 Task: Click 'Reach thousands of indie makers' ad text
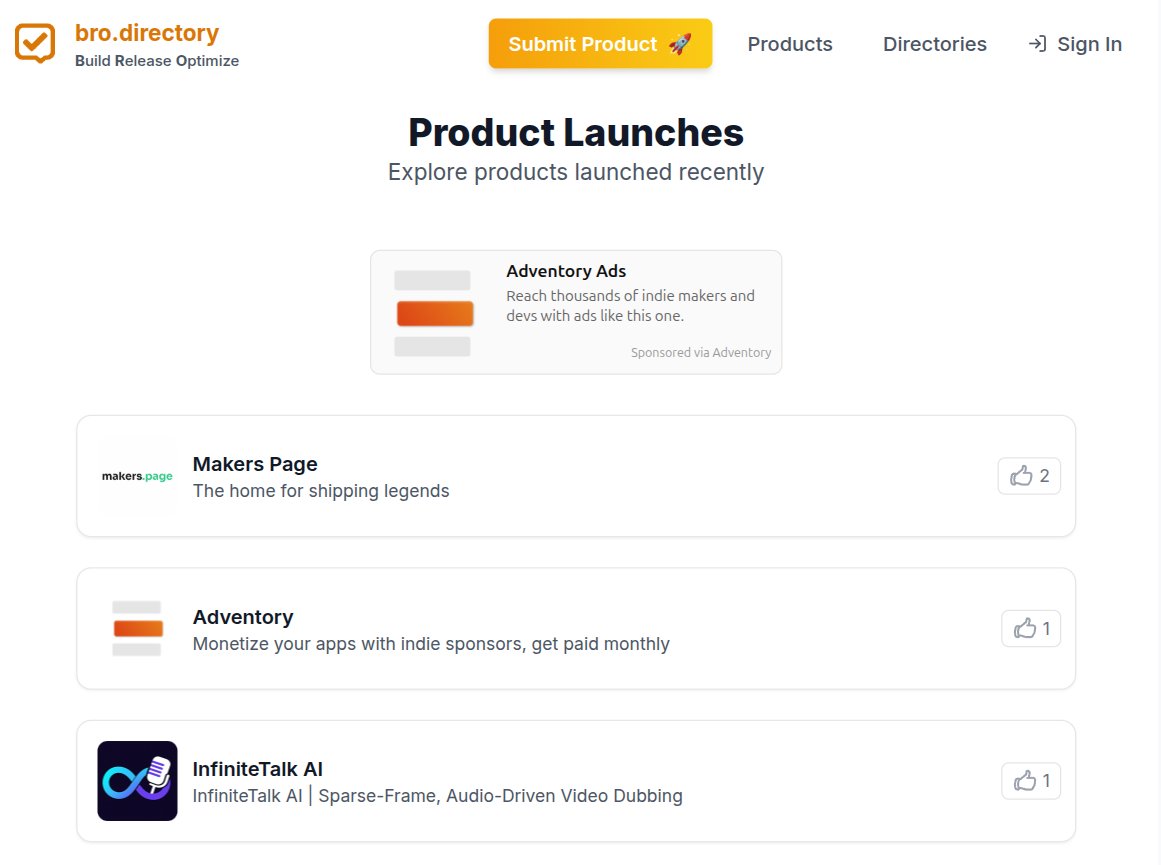pyautogui.click(x=630, y=305)
